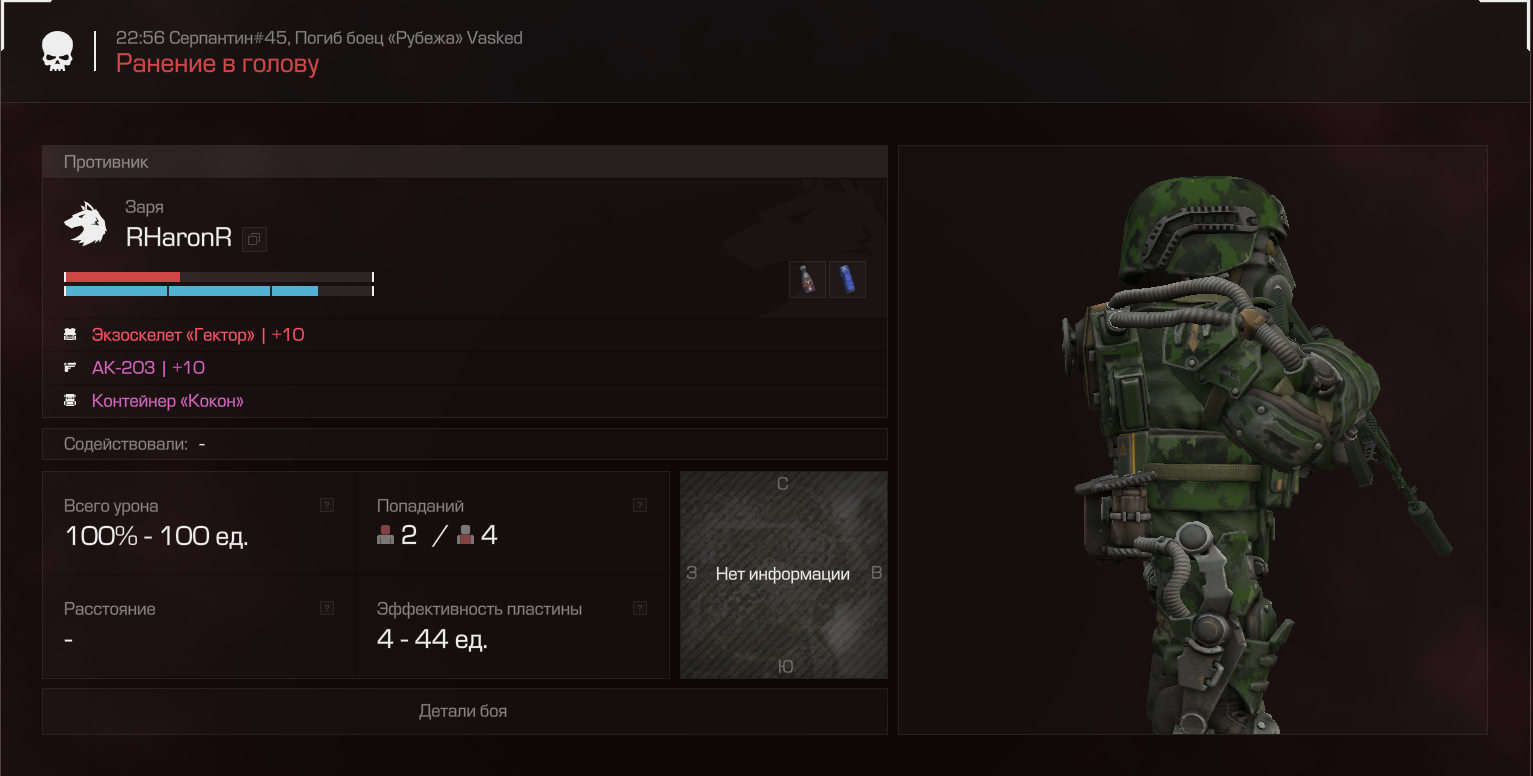
Task: Click the red bottle consumable icon
Action: [x=807, y=280]
